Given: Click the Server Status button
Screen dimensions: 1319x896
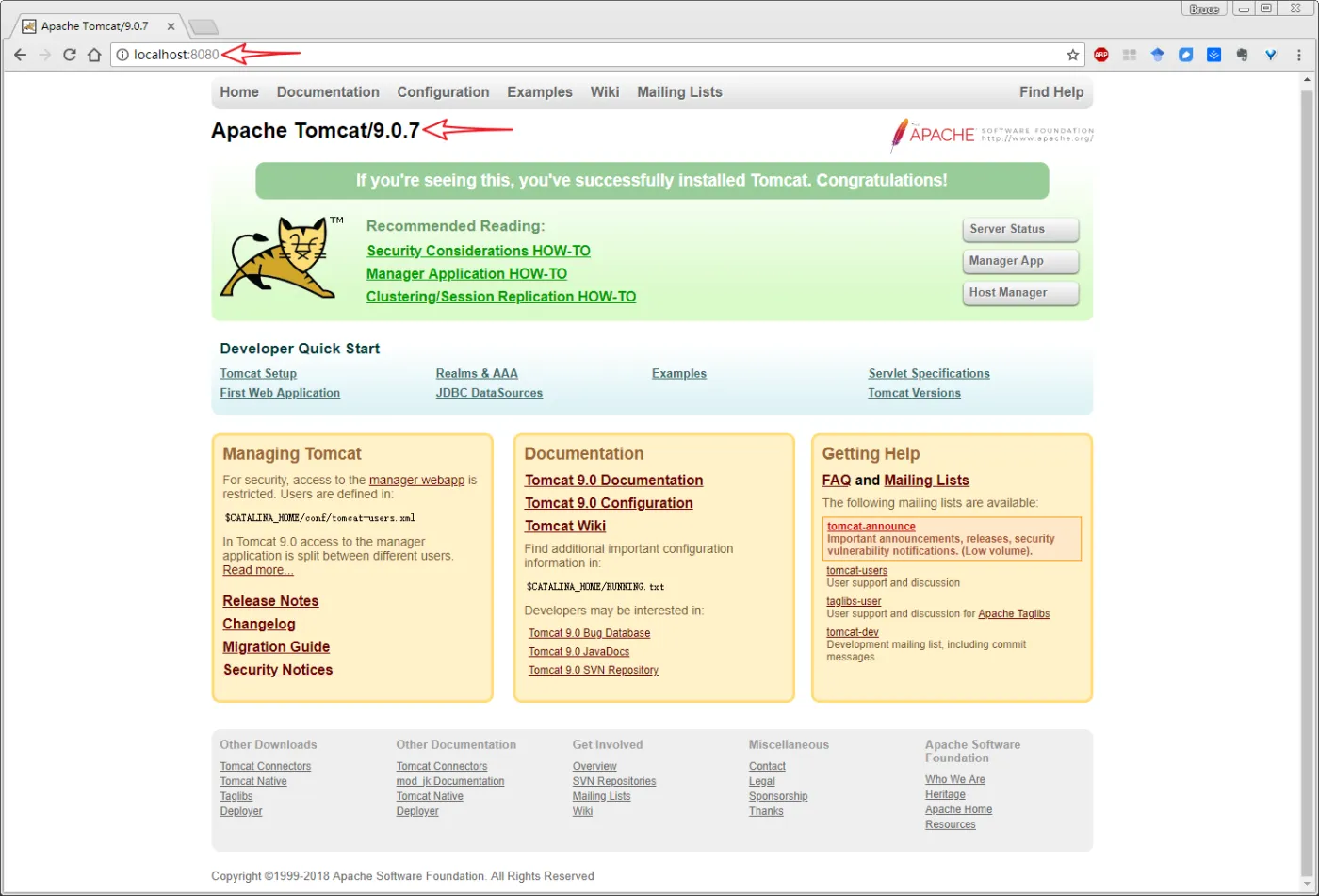Looking at the screenshot, I should [x=1020, y=229].
